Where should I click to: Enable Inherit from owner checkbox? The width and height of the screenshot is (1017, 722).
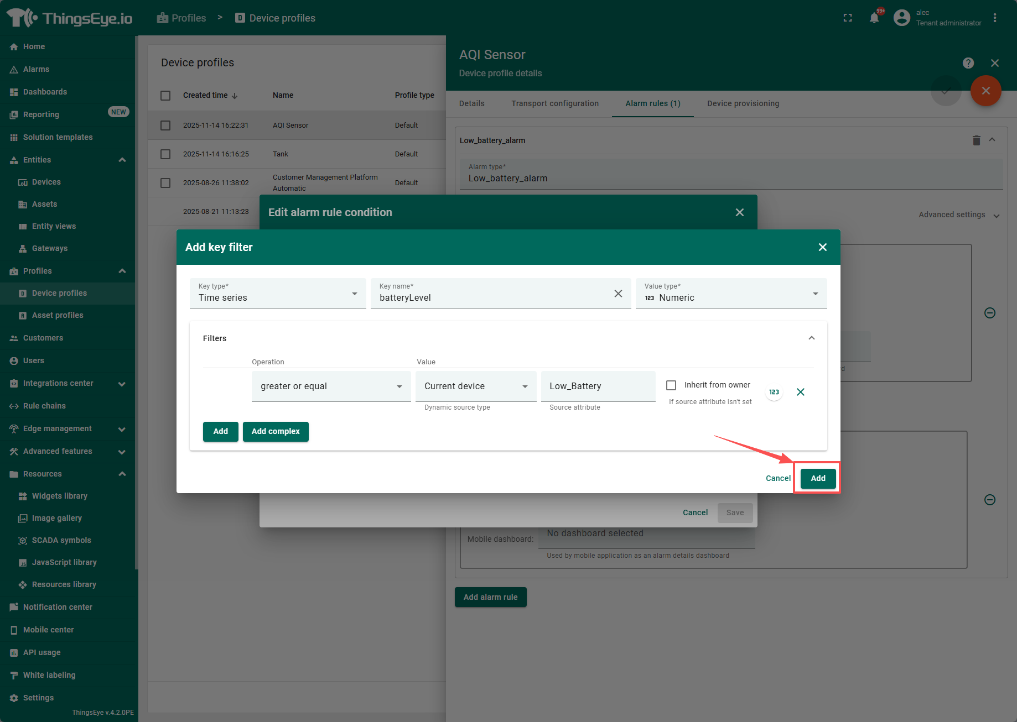(x=671, y=385)
